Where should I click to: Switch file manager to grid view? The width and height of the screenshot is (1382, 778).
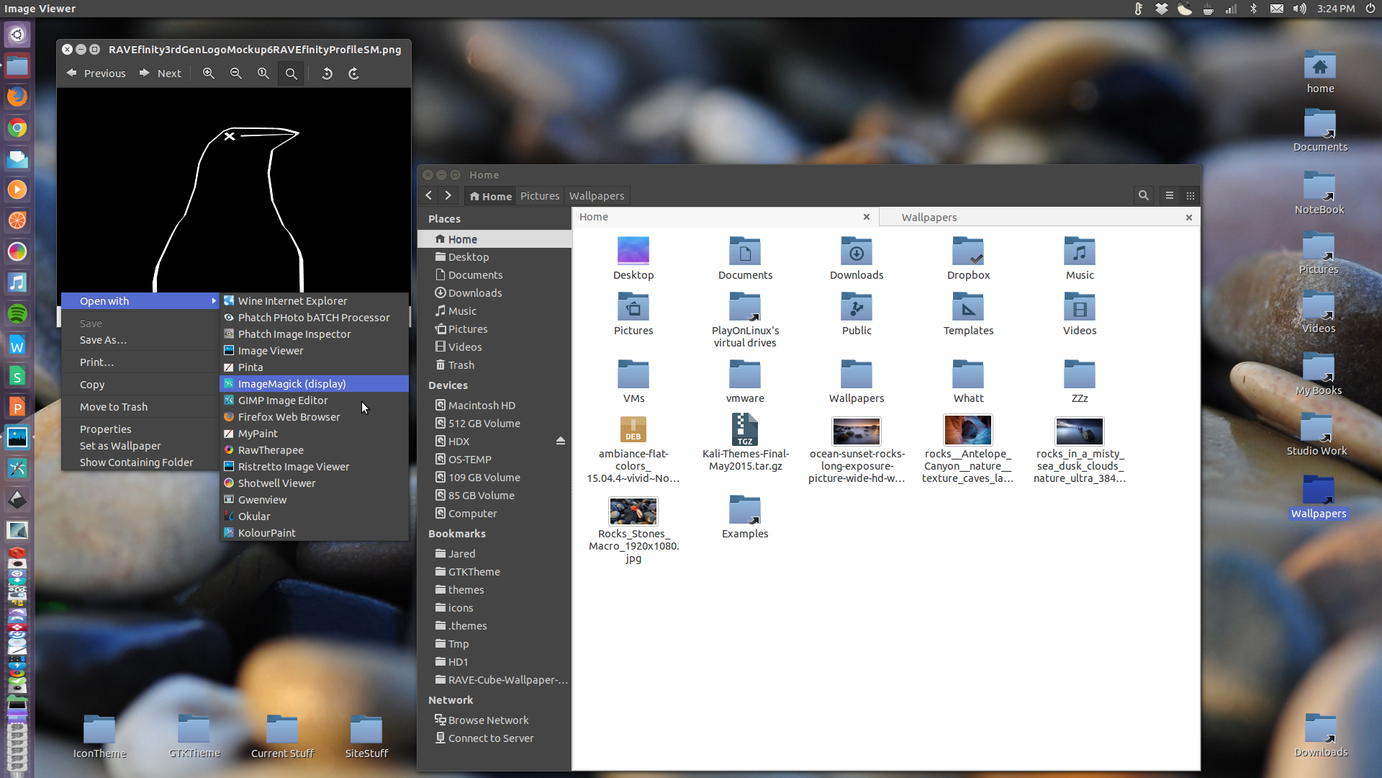point(1191,195)
